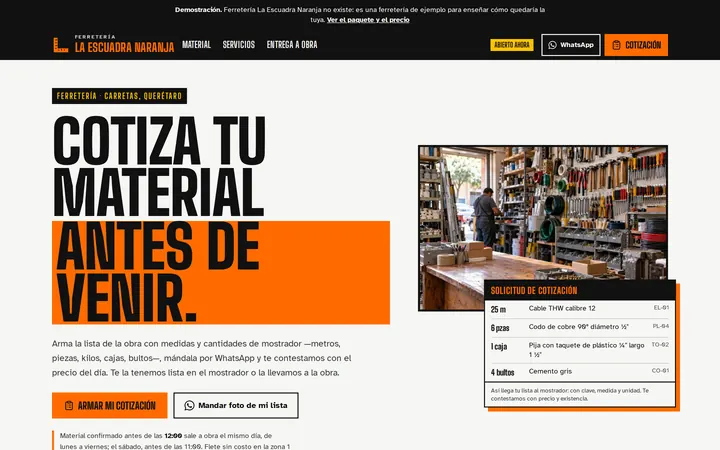Open the Entrega a obra menu item
The height and width of the screenshot is (450, 720).
292,45
